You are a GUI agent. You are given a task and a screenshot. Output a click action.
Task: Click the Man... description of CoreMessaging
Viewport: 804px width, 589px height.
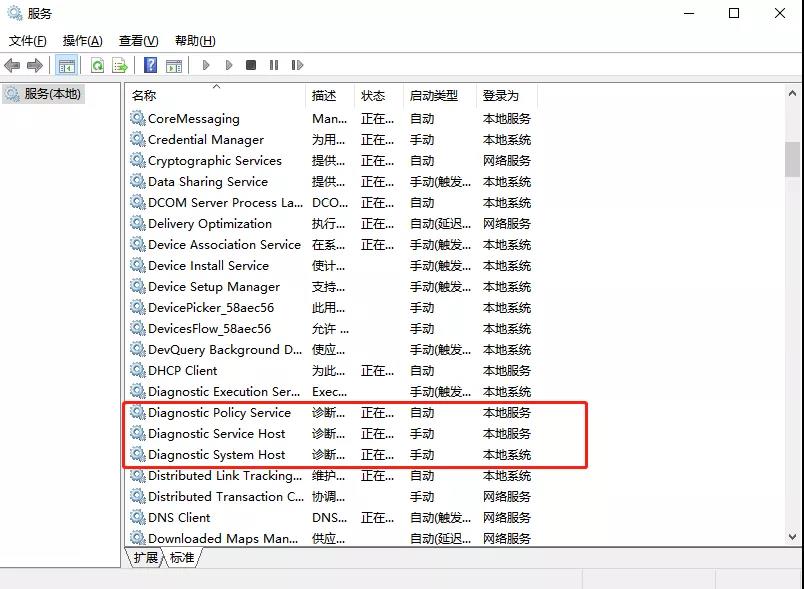[329, 119]
